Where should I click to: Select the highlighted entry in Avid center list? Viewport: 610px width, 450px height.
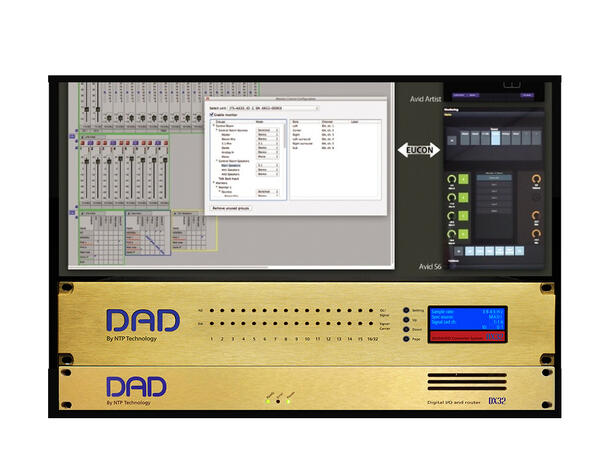click(x=494, y=178)
